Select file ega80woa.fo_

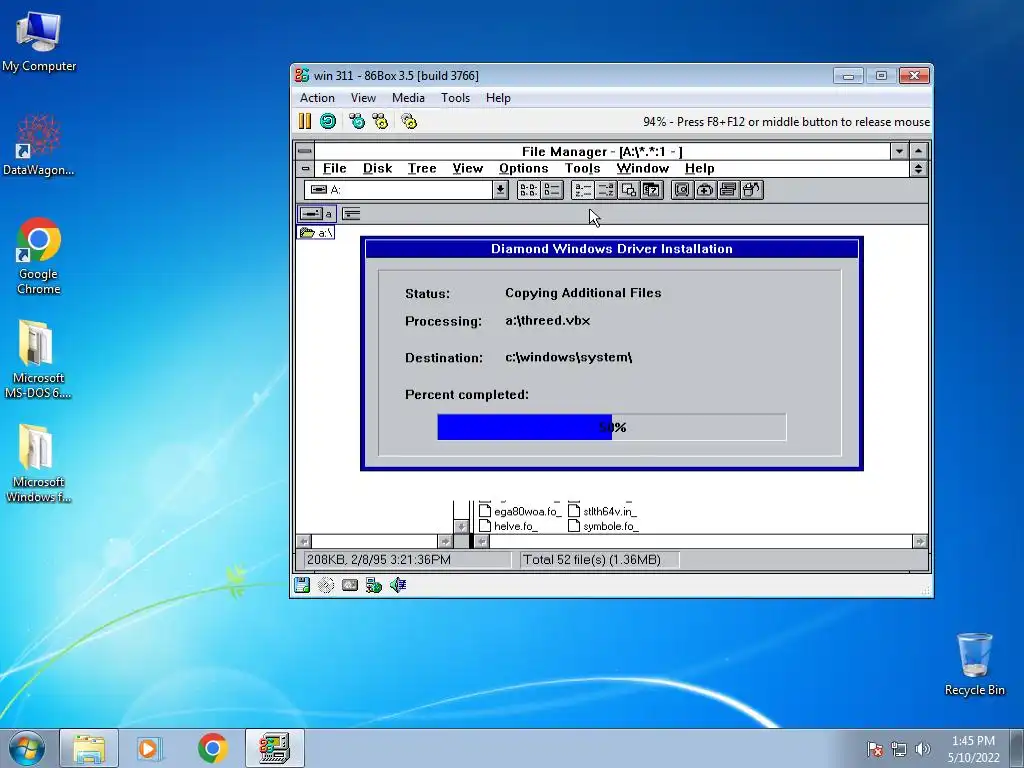coord(520,511)
